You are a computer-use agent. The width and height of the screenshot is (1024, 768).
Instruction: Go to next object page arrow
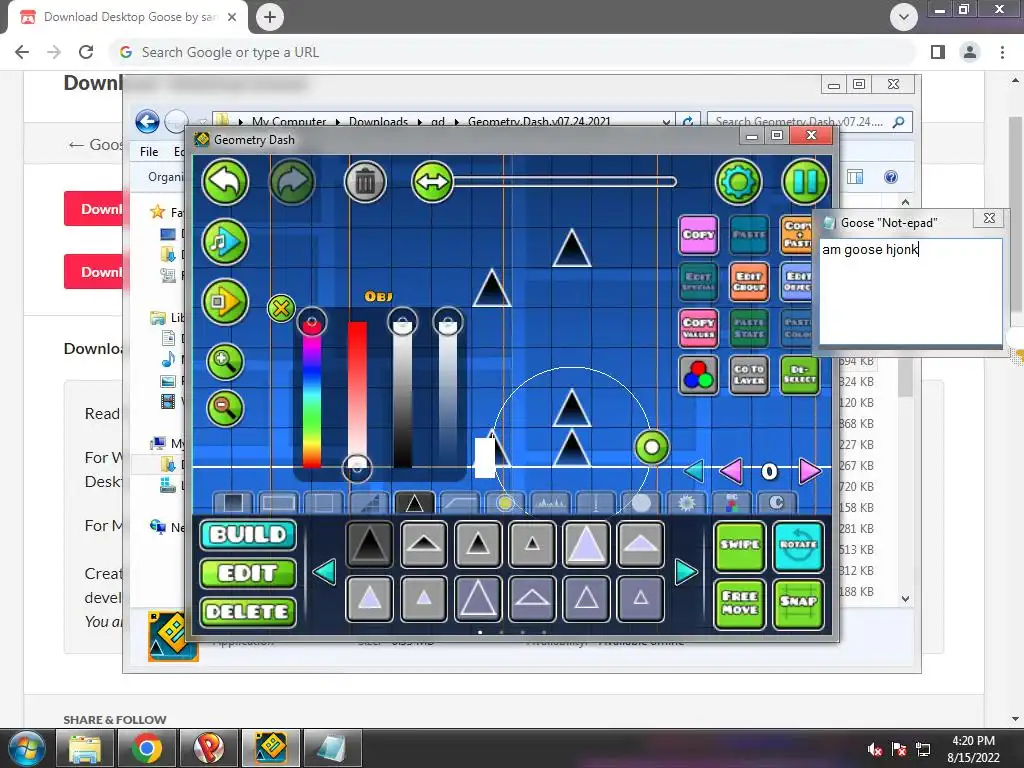pos(686,572)
